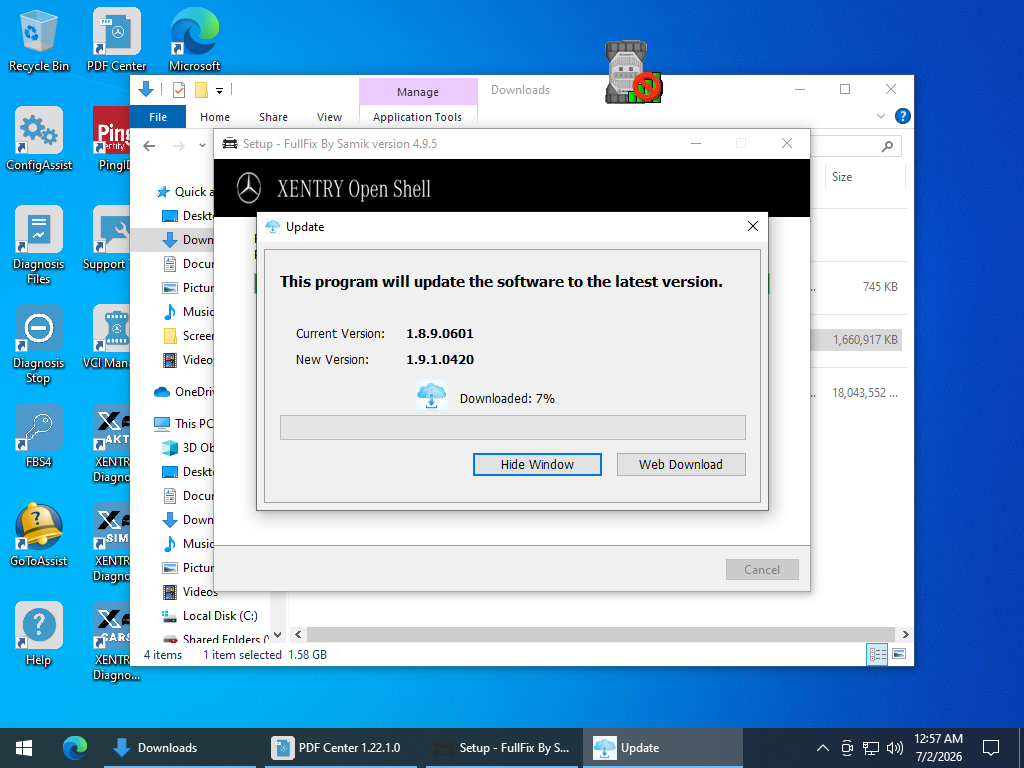Show hidden system tray icons
This screenshot has width=1024, height=768.
click(x=823, y=748)
